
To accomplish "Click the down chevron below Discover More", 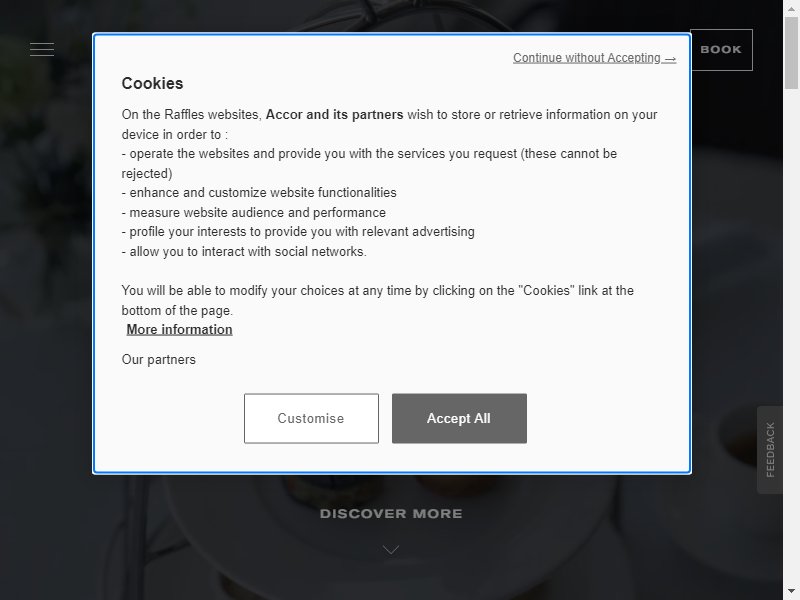I will [x=391, y=549].
